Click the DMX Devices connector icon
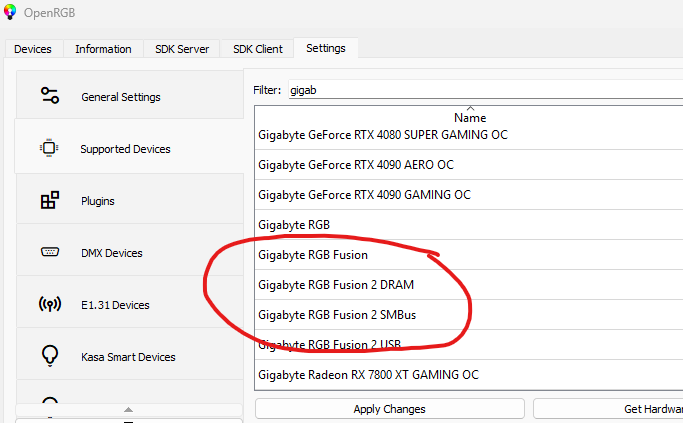The width and height of the screenshot is (683, 423). 50,252
